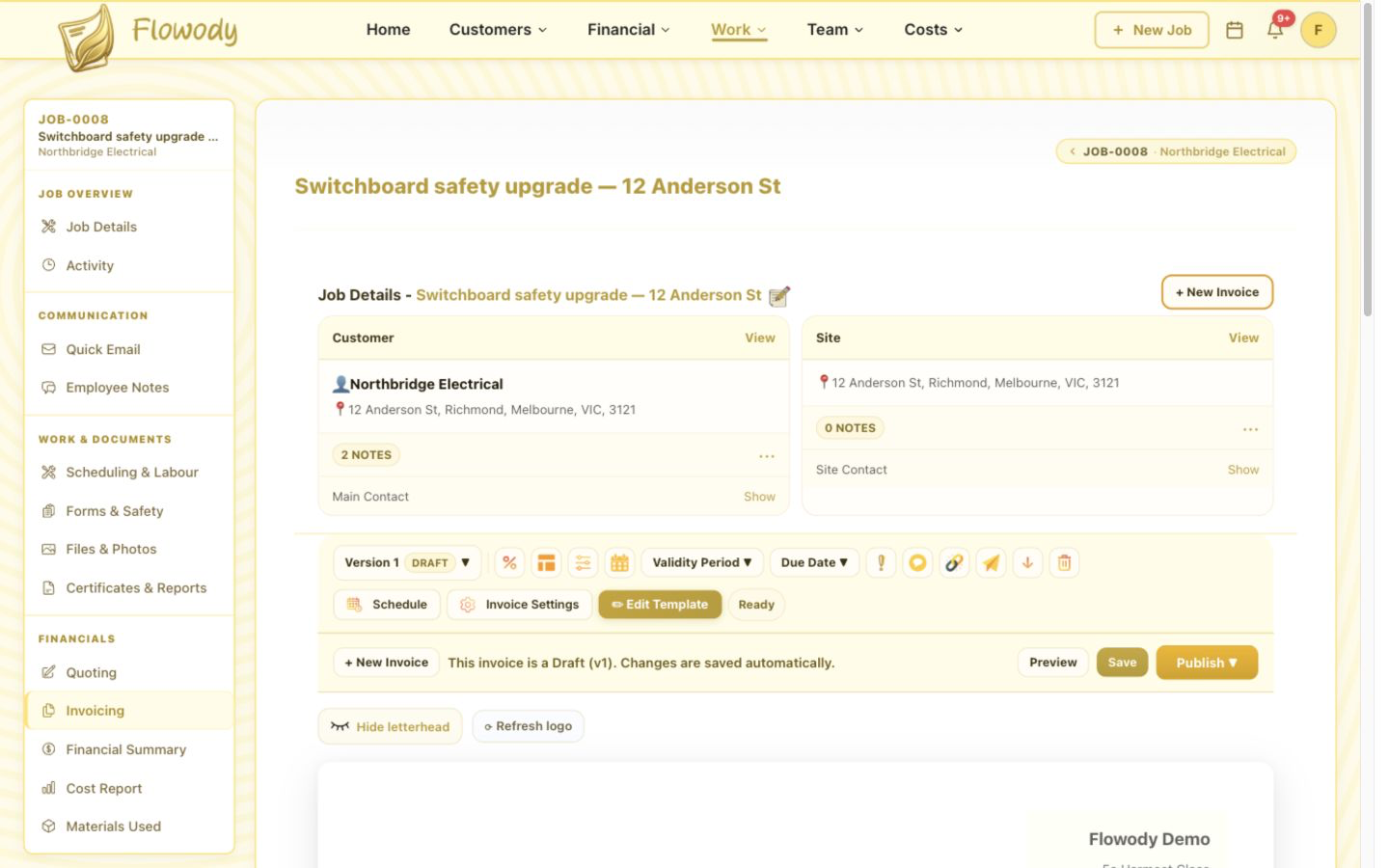Click the chain link icon in invoice toolbar

click(x=954, y=562)
